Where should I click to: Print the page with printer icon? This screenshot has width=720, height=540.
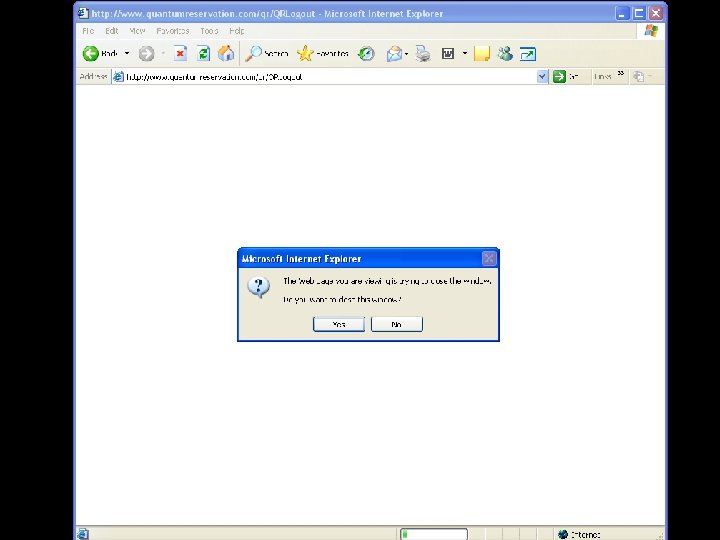pyautogui.click(x=423, y=54)
